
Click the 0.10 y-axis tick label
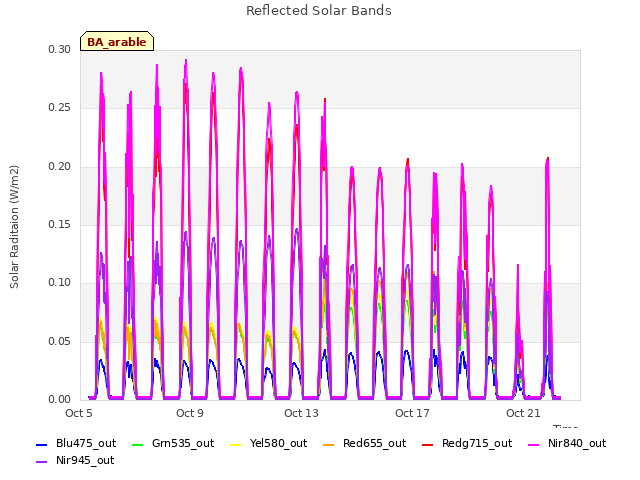pos(60,283)
